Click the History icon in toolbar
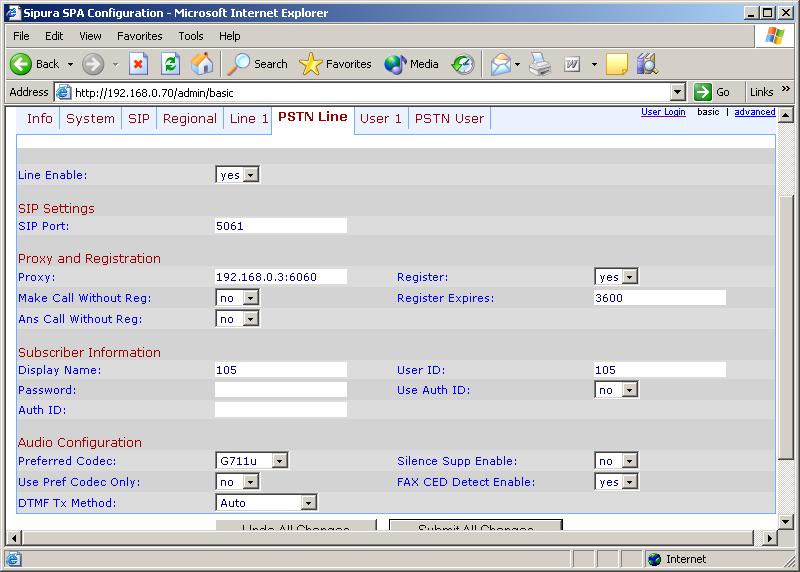Viewport: 800px width, 572px height. point(463,64)
